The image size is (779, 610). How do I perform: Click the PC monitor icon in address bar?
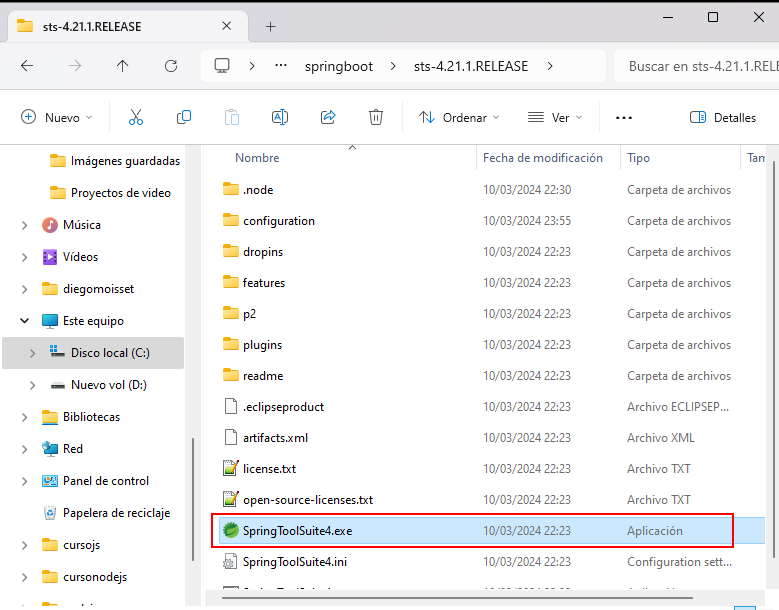click(222, 66)
